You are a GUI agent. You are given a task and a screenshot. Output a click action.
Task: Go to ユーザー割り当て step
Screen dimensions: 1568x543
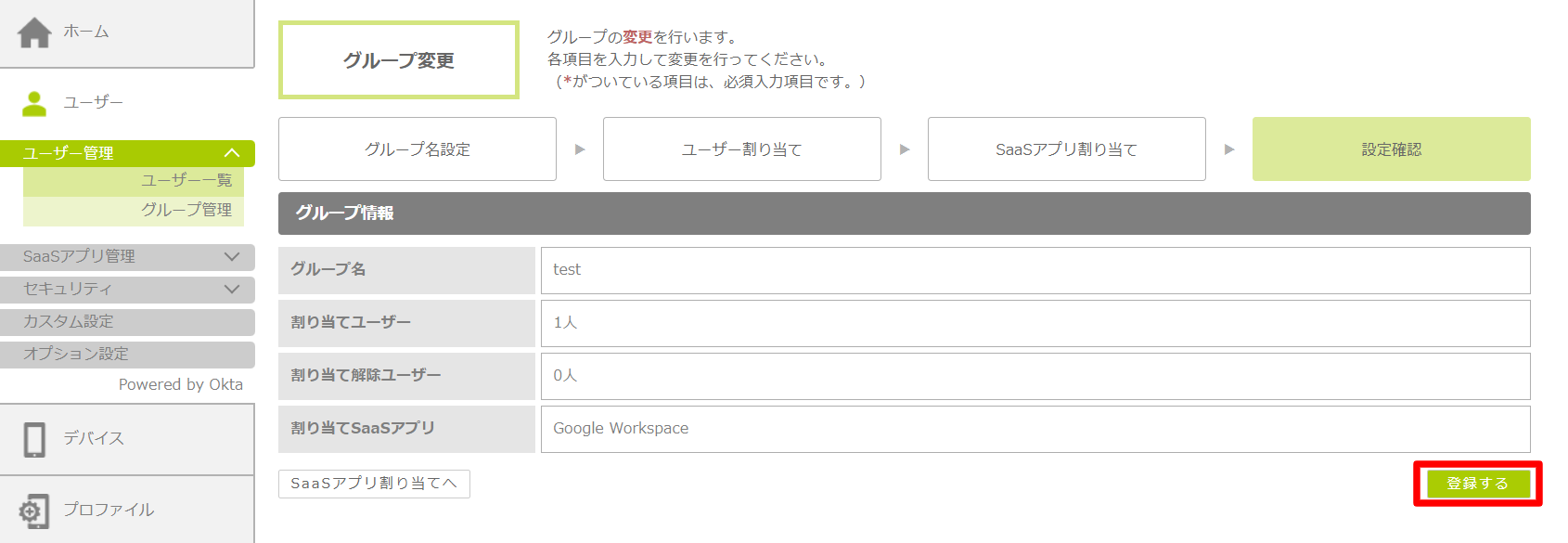741,149
